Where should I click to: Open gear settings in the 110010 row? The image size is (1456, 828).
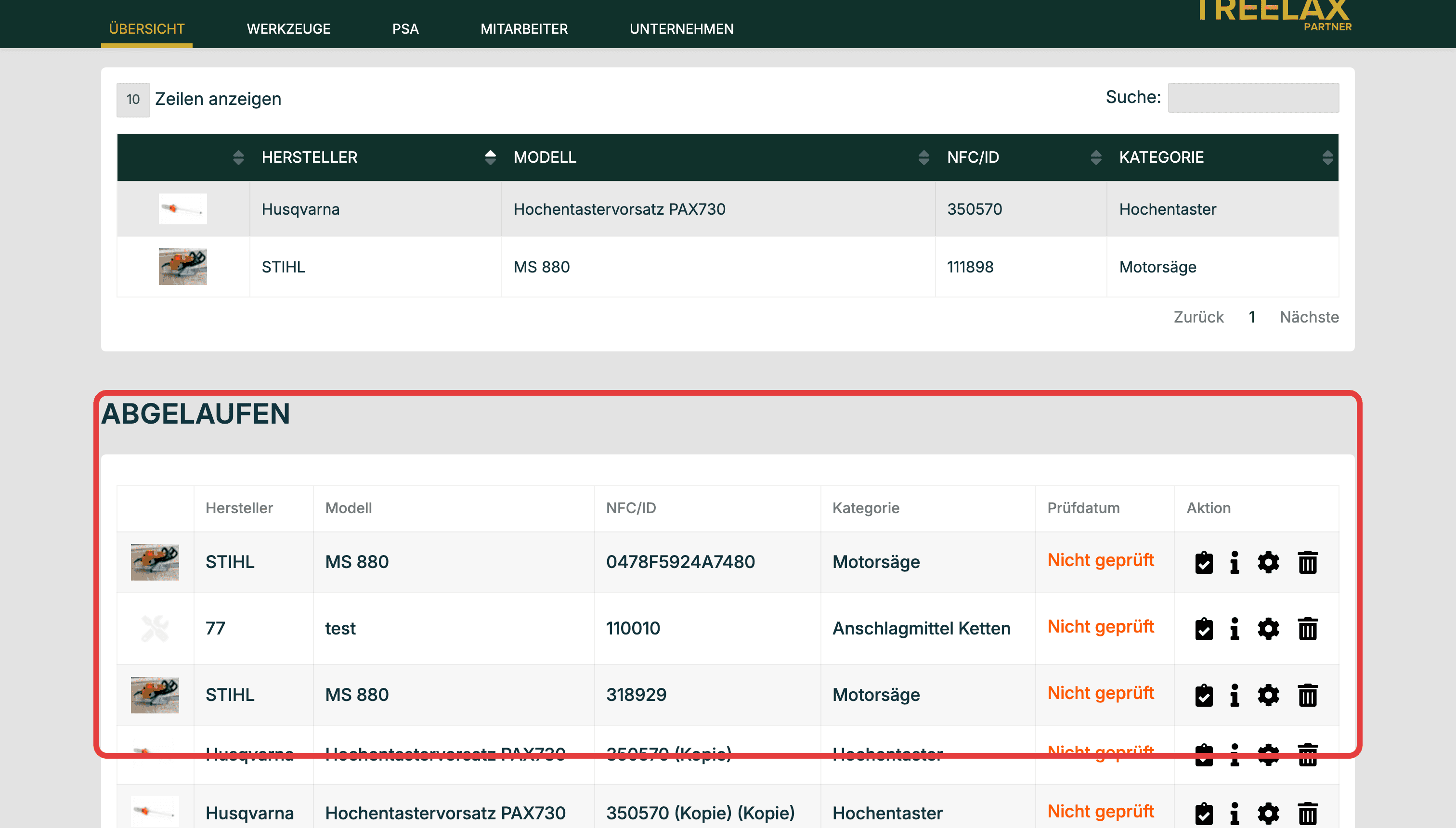click(1268, 629)
